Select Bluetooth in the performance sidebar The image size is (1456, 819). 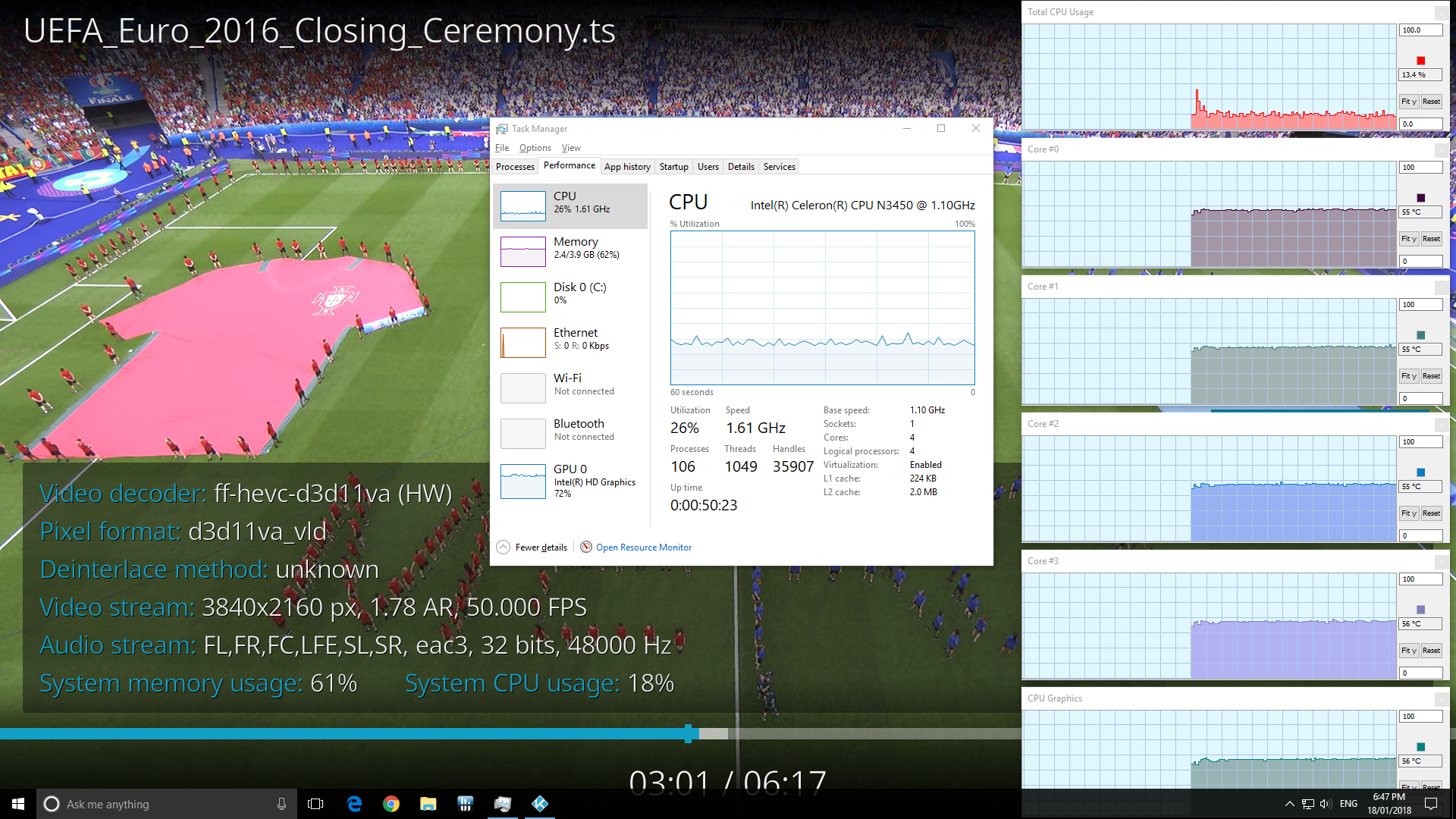570,433
